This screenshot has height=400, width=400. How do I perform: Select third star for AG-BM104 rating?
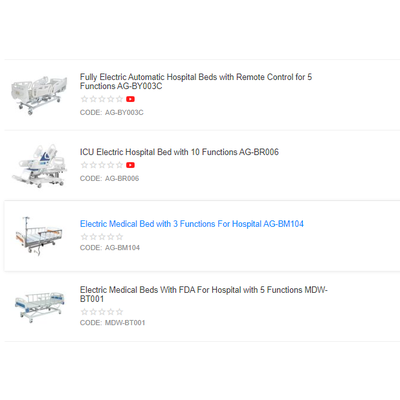(102, 237)
